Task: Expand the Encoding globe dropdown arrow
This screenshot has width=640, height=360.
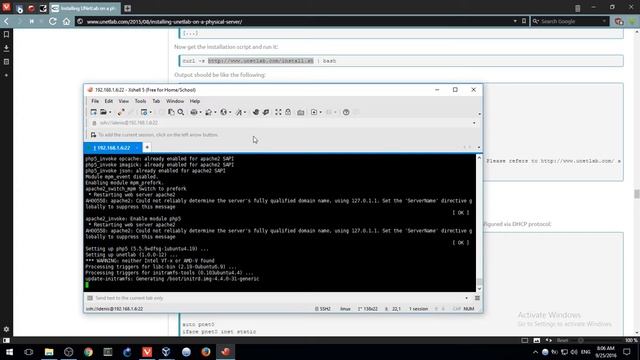Action: 230,112
